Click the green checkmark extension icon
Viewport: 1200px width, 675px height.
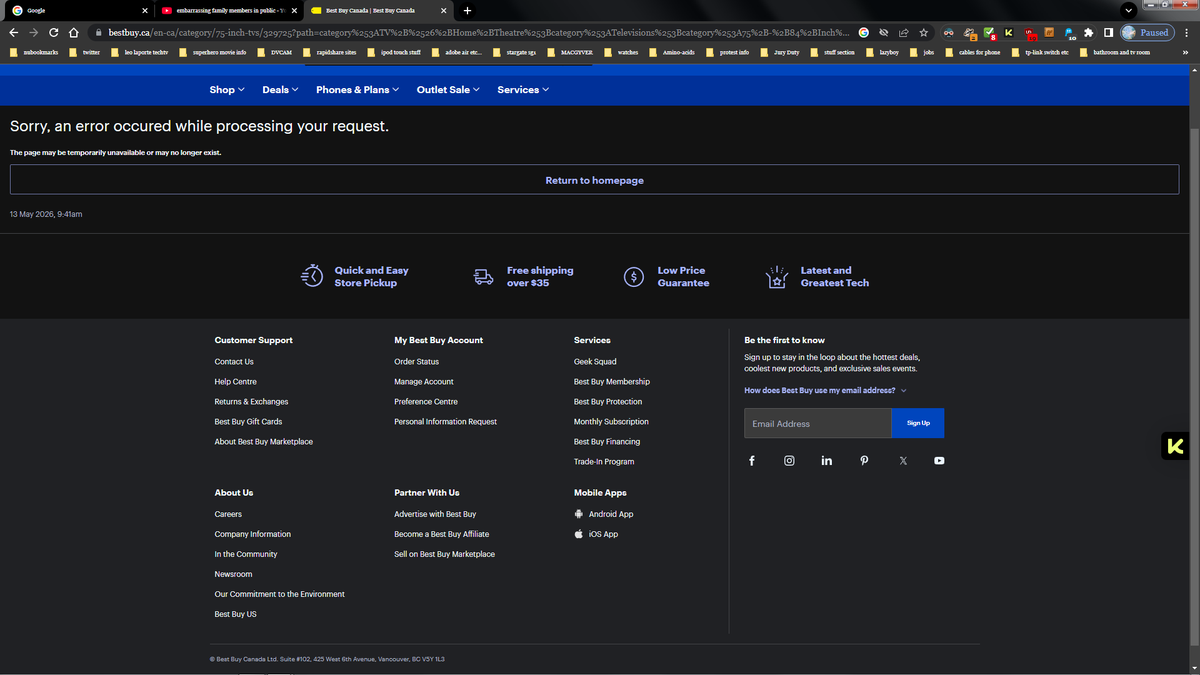(x=990, y=32)
